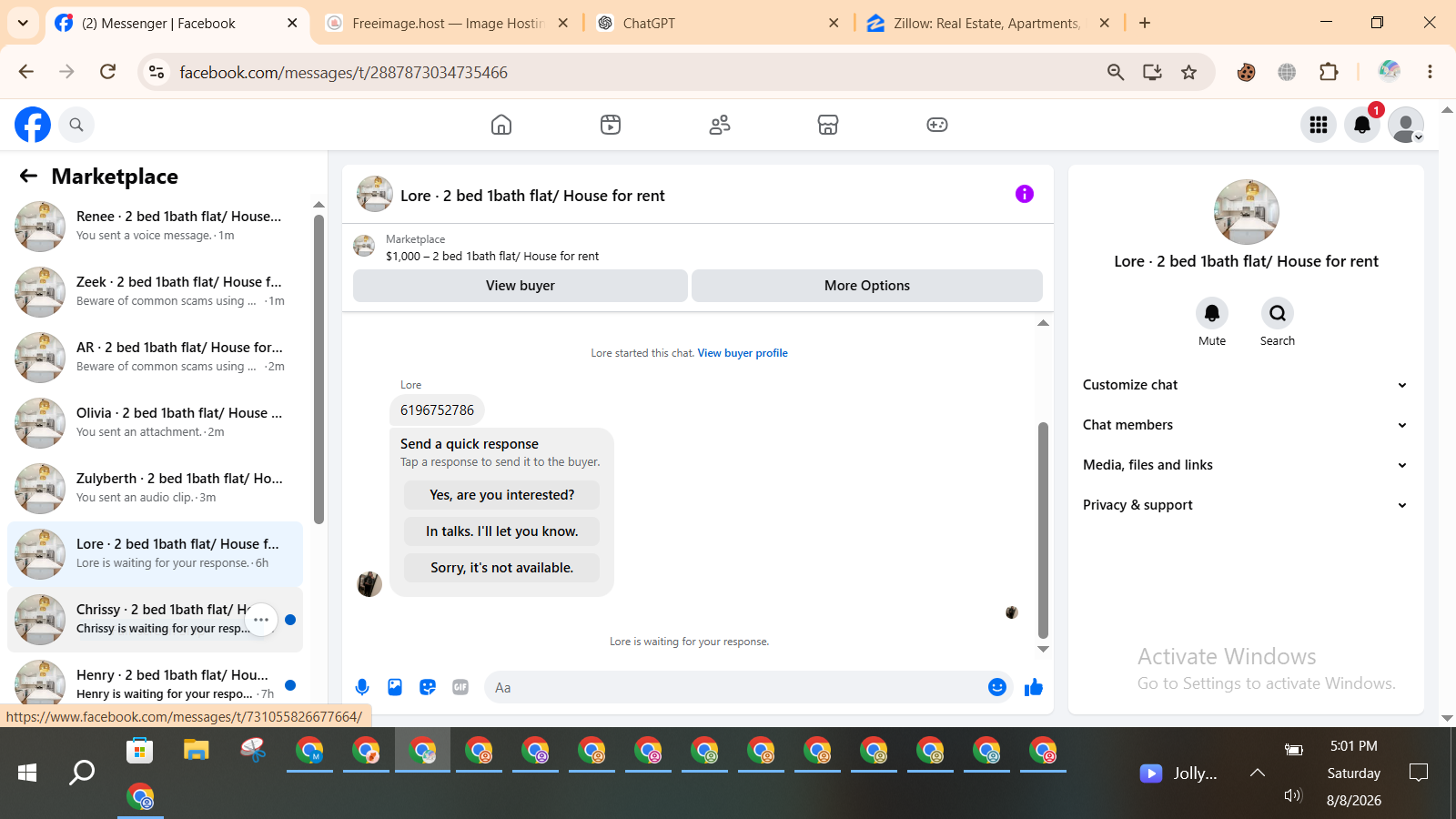Click the Chrome zoom magnifier icon
The height and width of the screenshot is (819, 1456).
pos(1116,72)
